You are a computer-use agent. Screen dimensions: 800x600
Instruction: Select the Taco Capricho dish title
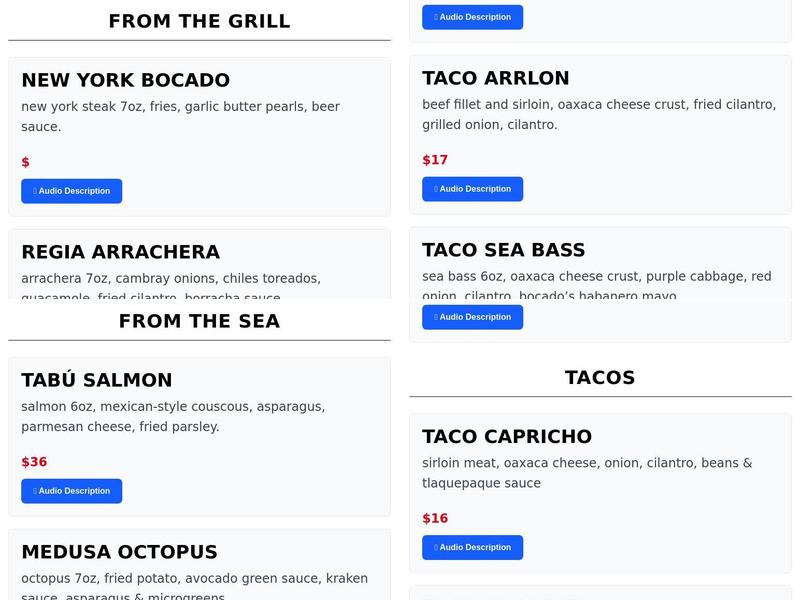click(507, 436)
